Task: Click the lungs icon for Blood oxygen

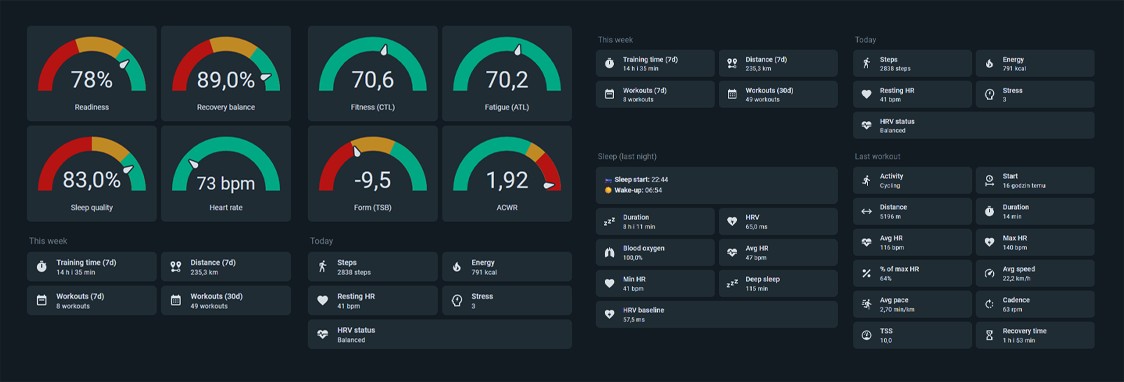Action: (609, 252)
